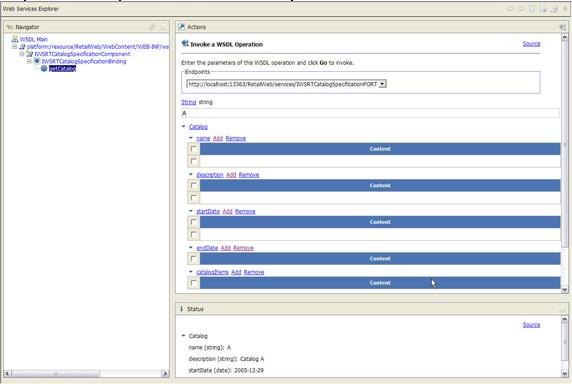This screenshot has height=384, width=572.
Task: Click the IWSRTCatalogSpecificationComponent service icon
Action: (x=30, y=54)
